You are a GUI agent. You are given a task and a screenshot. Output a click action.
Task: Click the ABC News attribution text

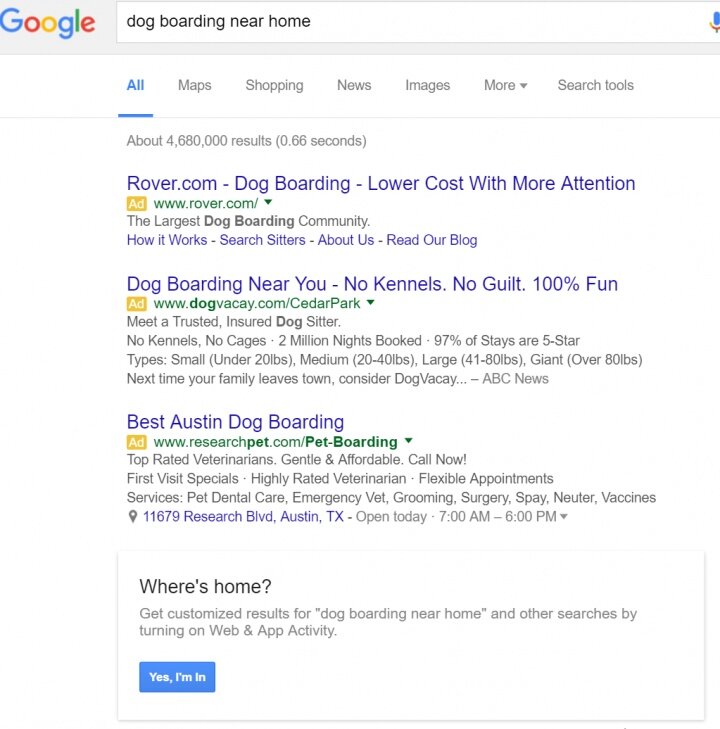point(515,379)
